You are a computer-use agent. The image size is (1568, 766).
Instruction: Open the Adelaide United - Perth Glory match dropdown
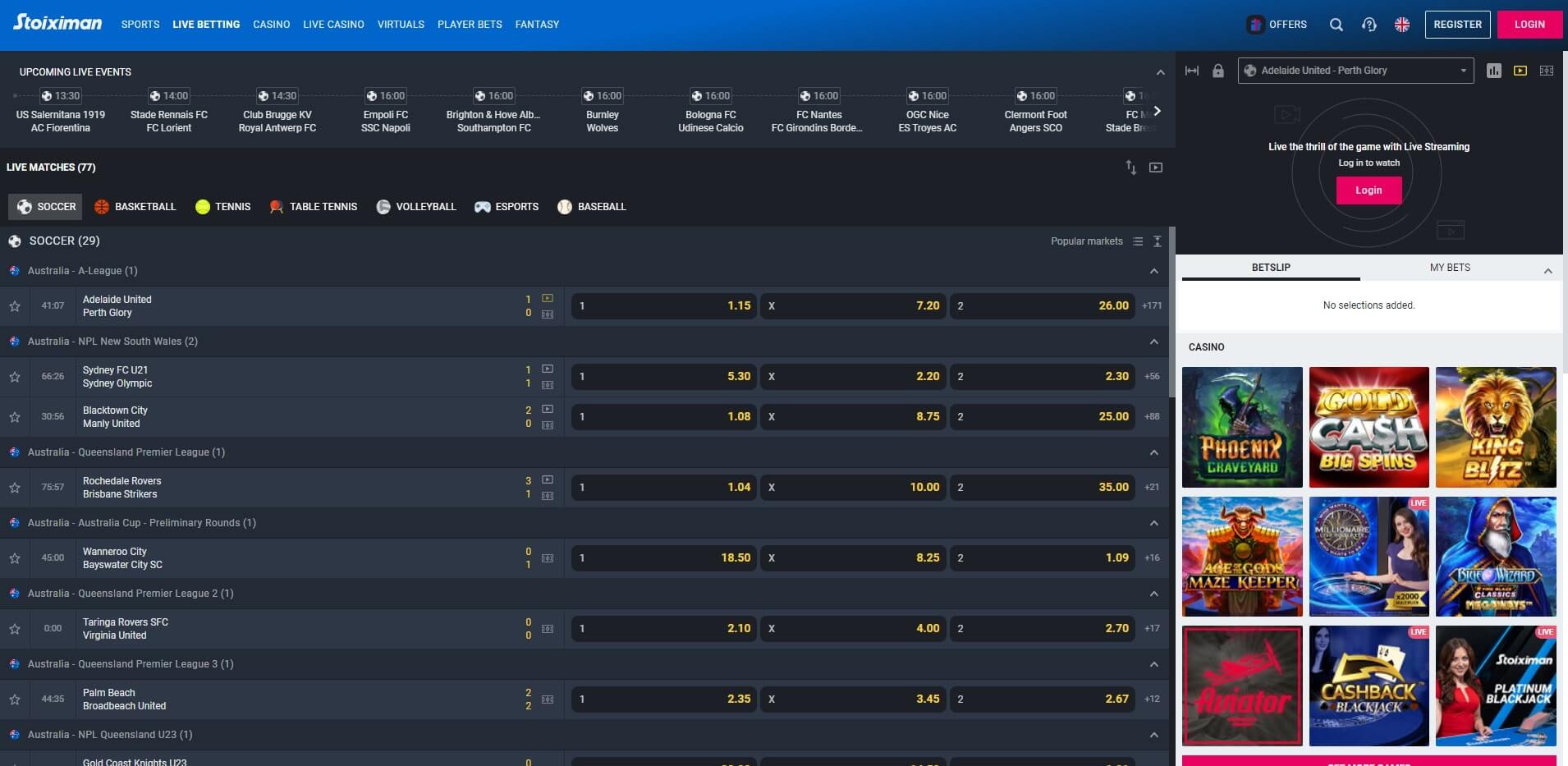click(x=1356, y=71)
